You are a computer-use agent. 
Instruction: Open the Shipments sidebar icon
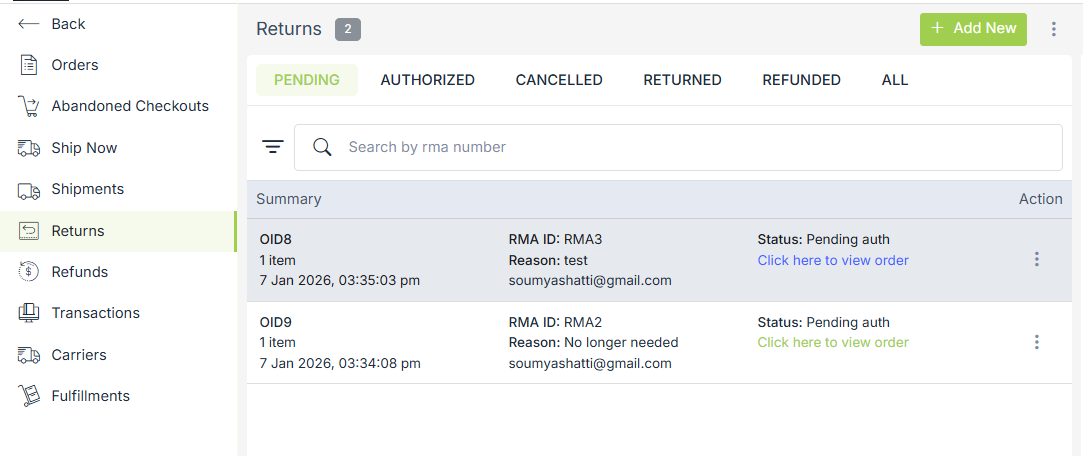point(29,190)
